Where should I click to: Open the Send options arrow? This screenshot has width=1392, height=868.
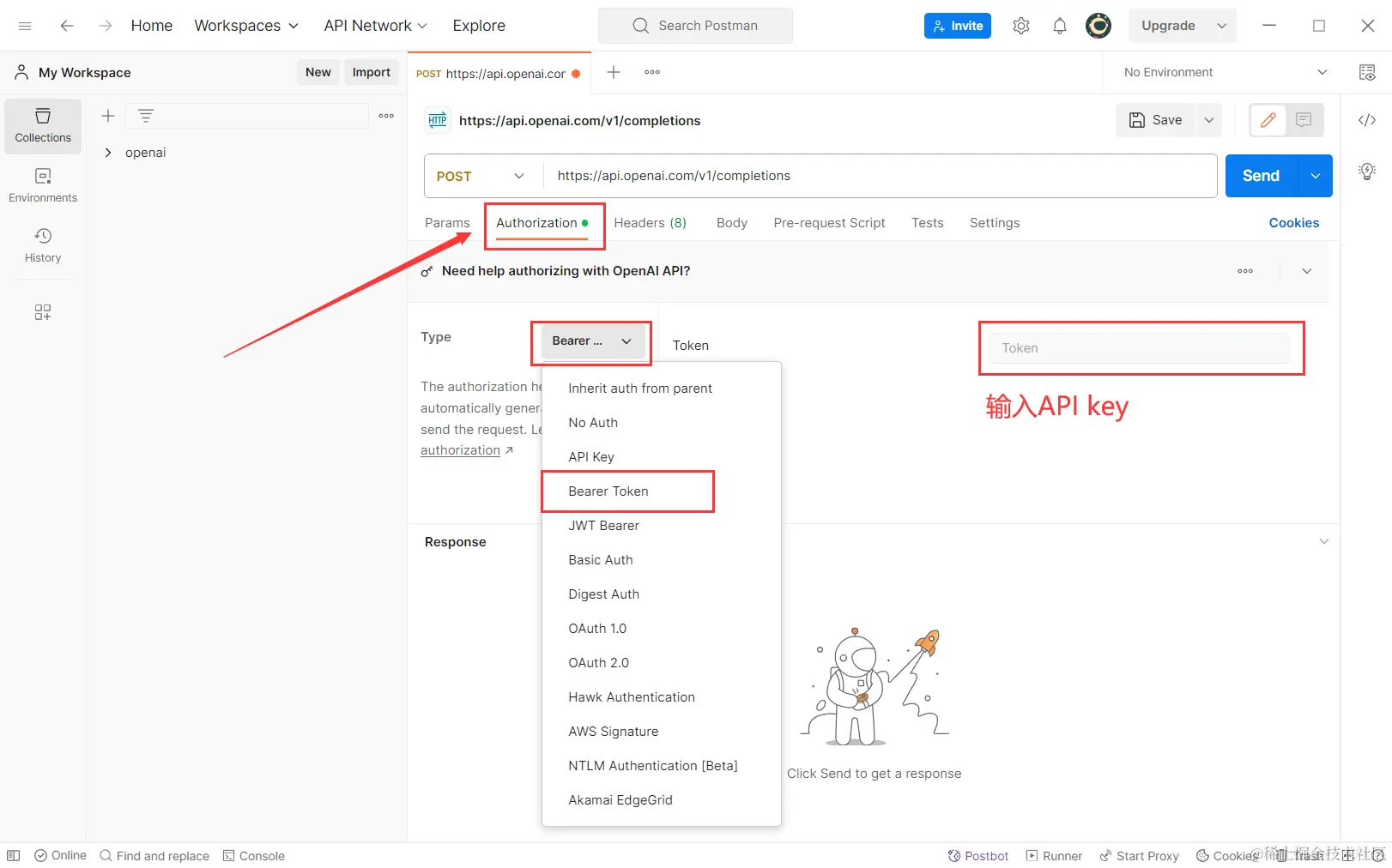pos(1316,176)
